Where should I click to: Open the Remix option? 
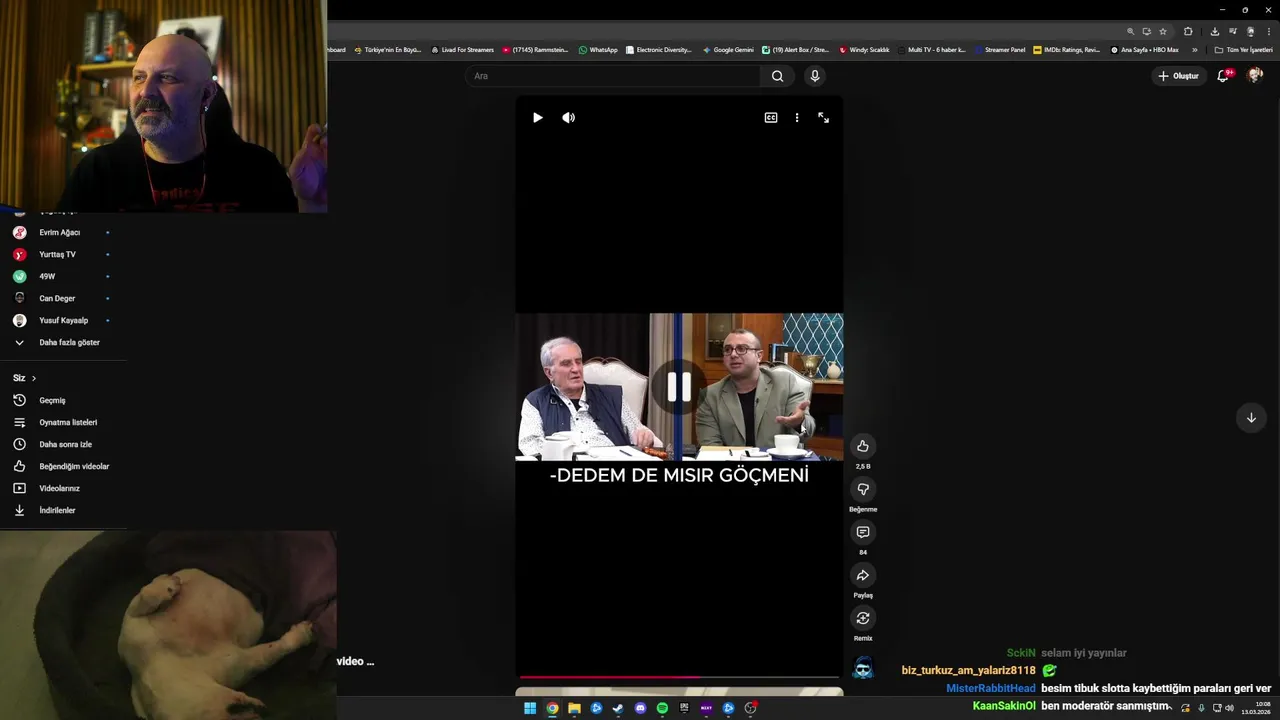point(863,618)
